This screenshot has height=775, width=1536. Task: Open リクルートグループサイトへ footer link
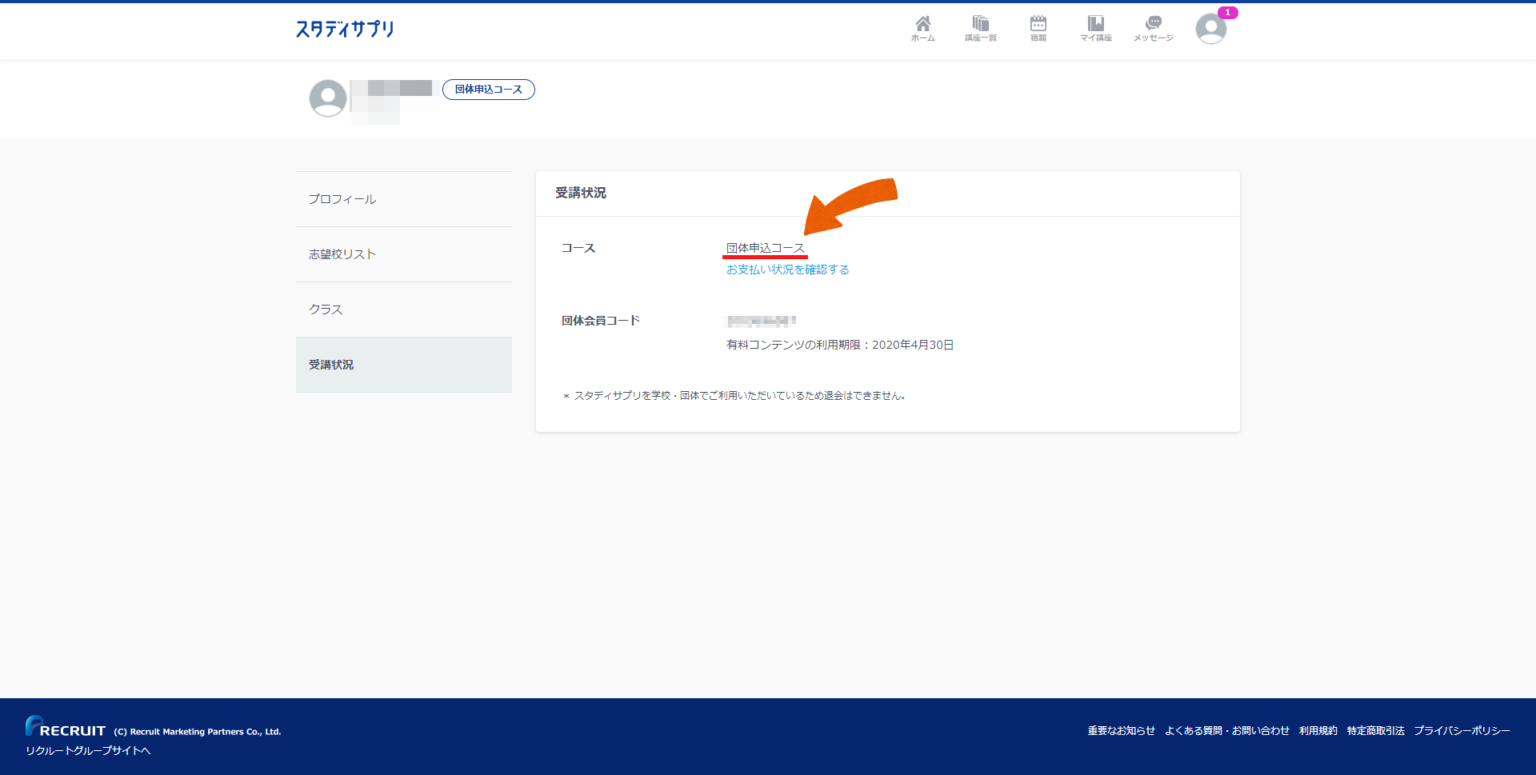point(88,751)
